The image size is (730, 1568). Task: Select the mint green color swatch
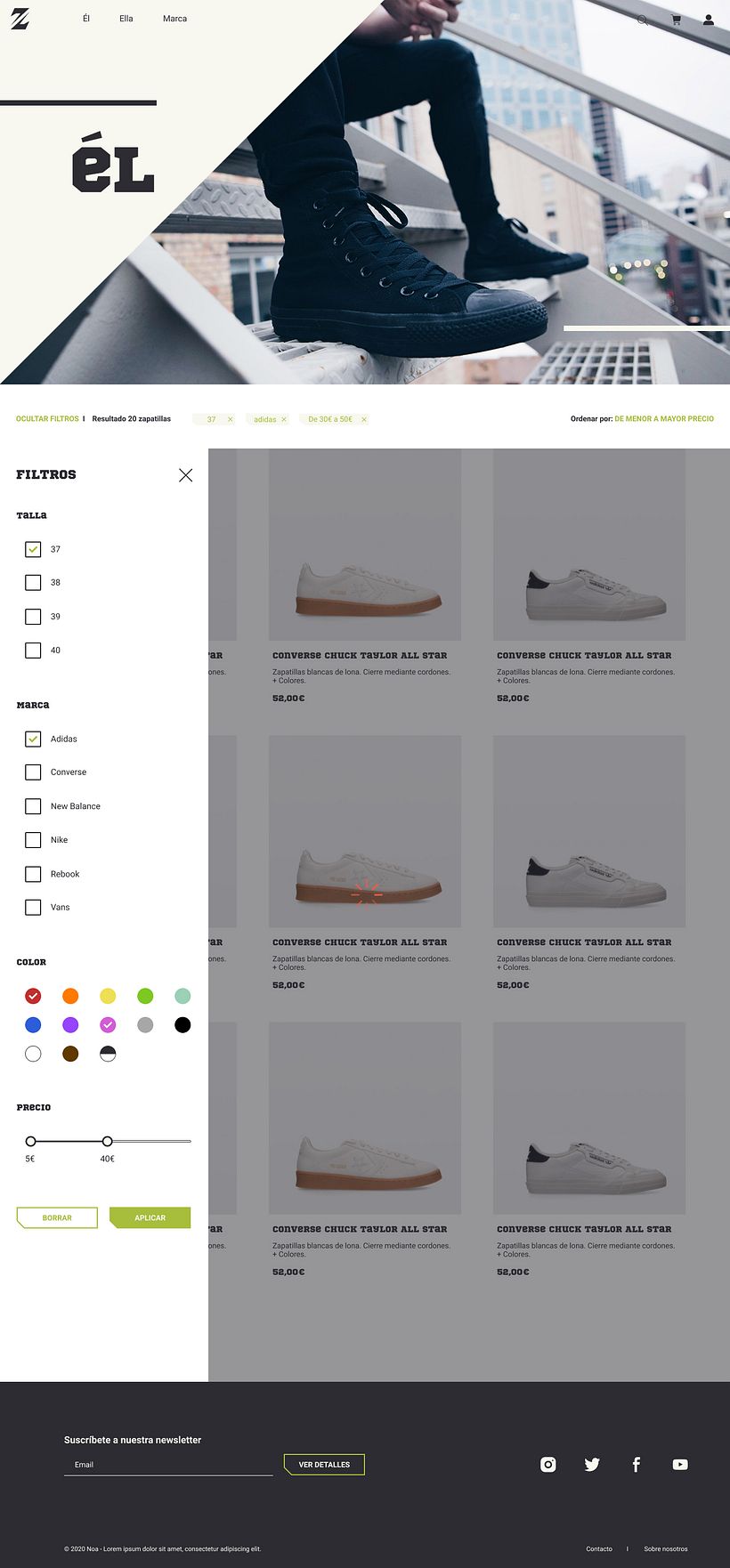pyautogui.click(x=182, y=996)
